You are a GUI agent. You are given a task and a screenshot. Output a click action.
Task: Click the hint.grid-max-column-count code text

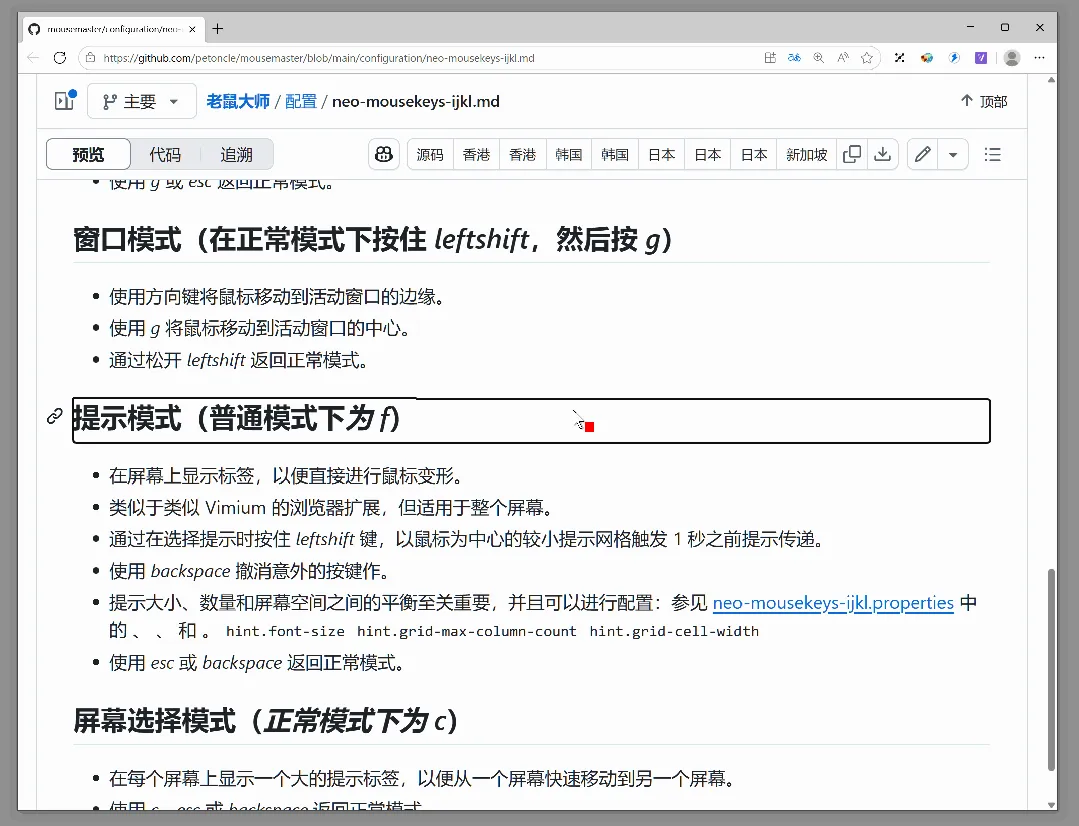click(x=467, y=631)
